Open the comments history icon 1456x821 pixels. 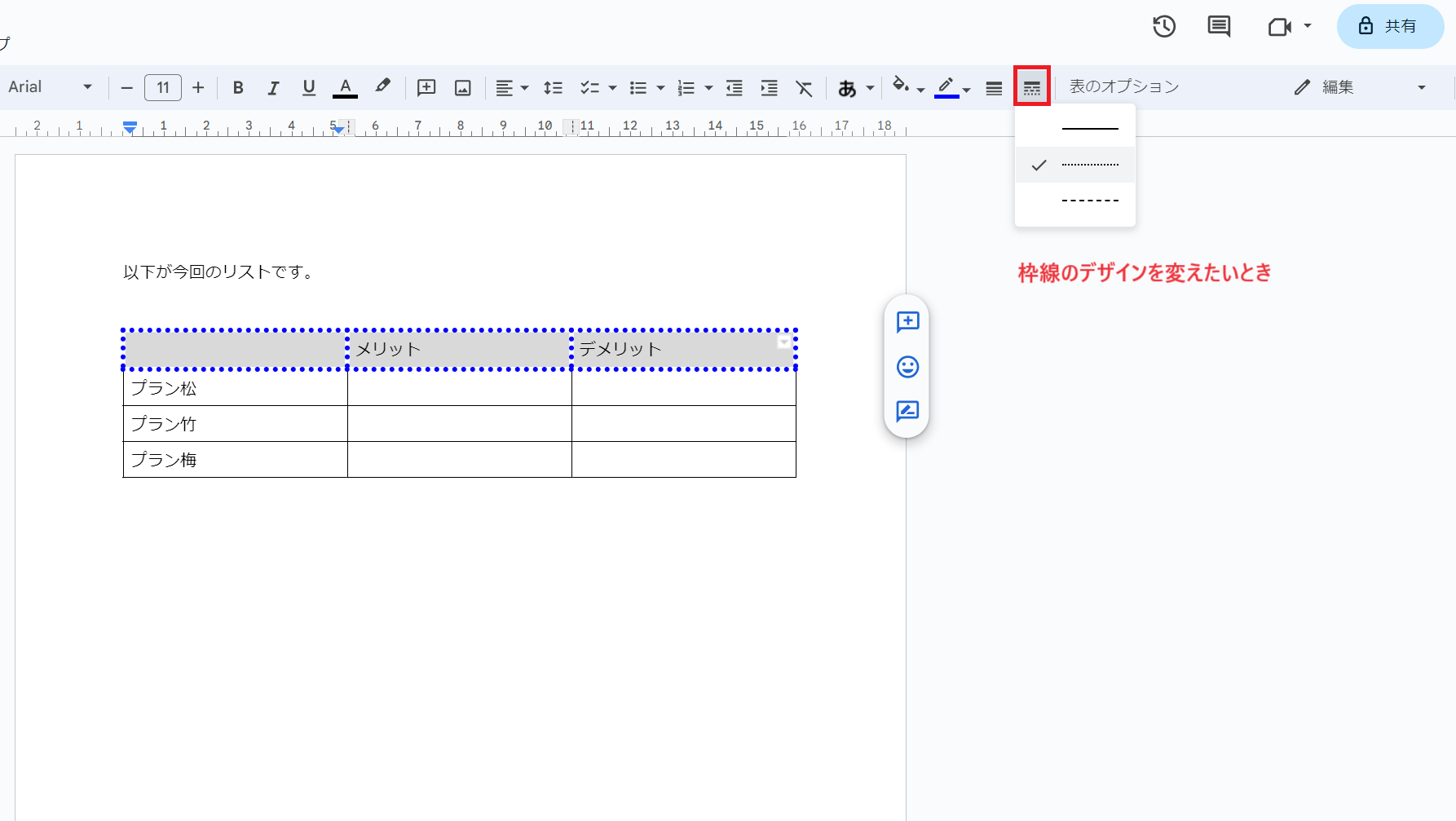click(1219, 27)
